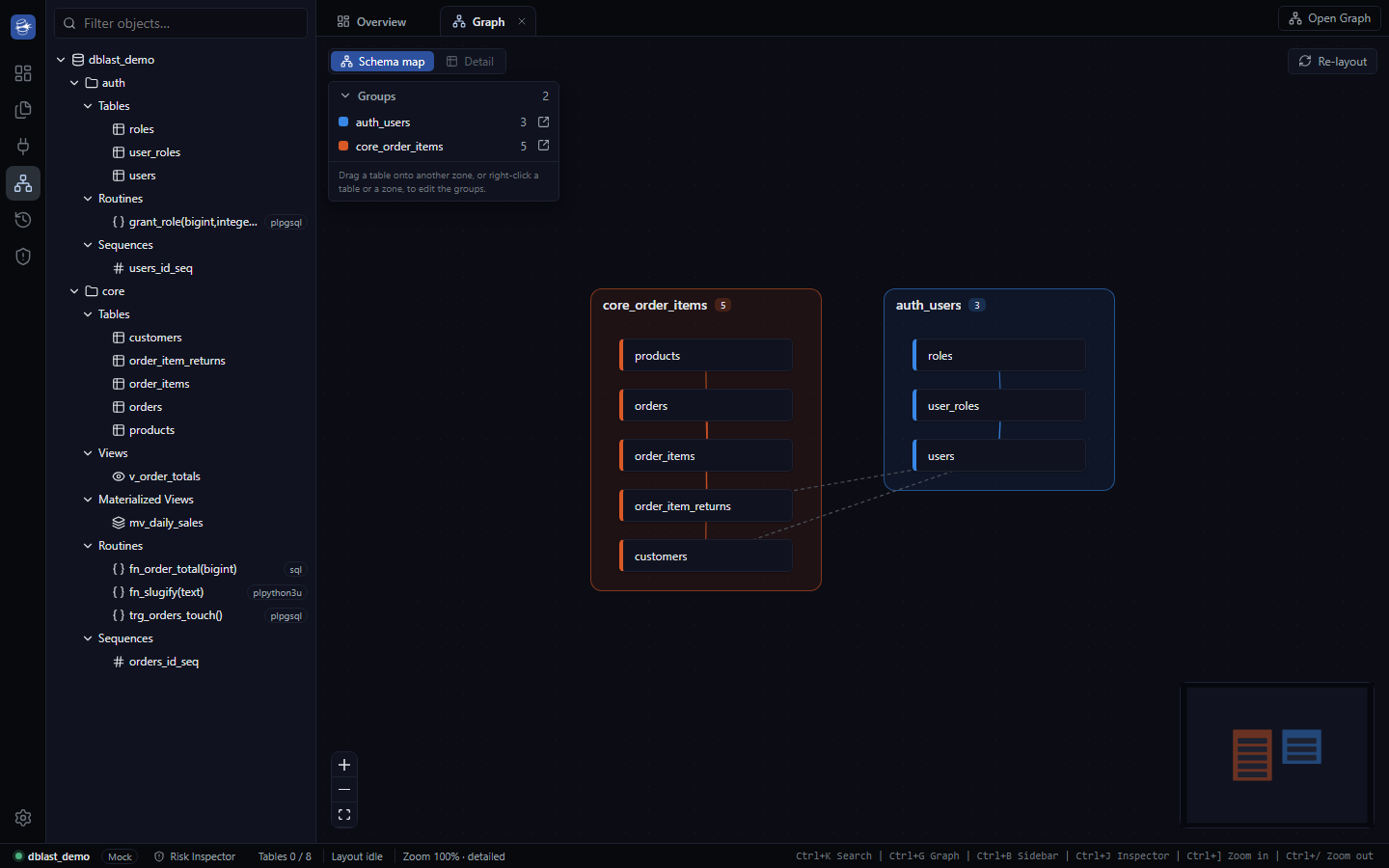Screen dimensions: 1389x868
Task: Click the mv_daily_sales materialized view
Action: 166,523
